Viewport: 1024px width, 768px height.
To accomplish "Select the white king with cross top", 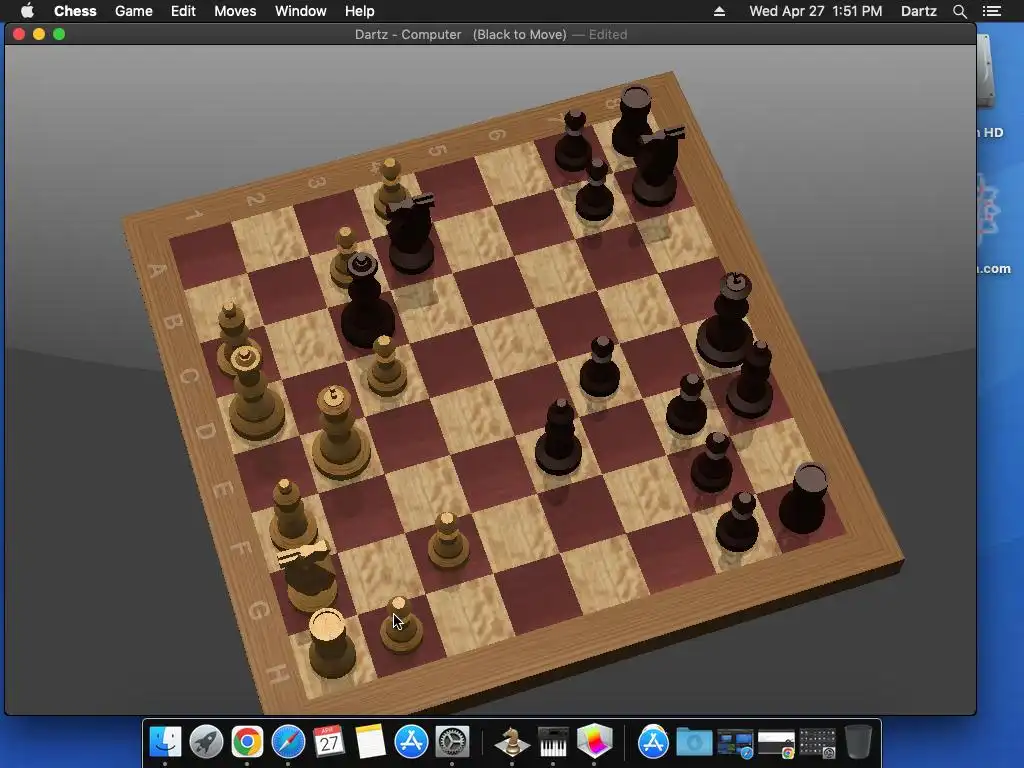I will coord(340,432).
